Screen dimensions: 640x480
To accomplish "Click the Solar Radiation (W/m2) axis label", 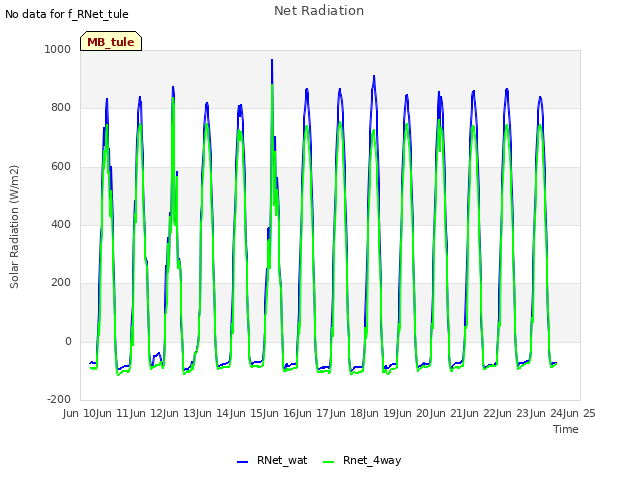I will coord(14,227).
